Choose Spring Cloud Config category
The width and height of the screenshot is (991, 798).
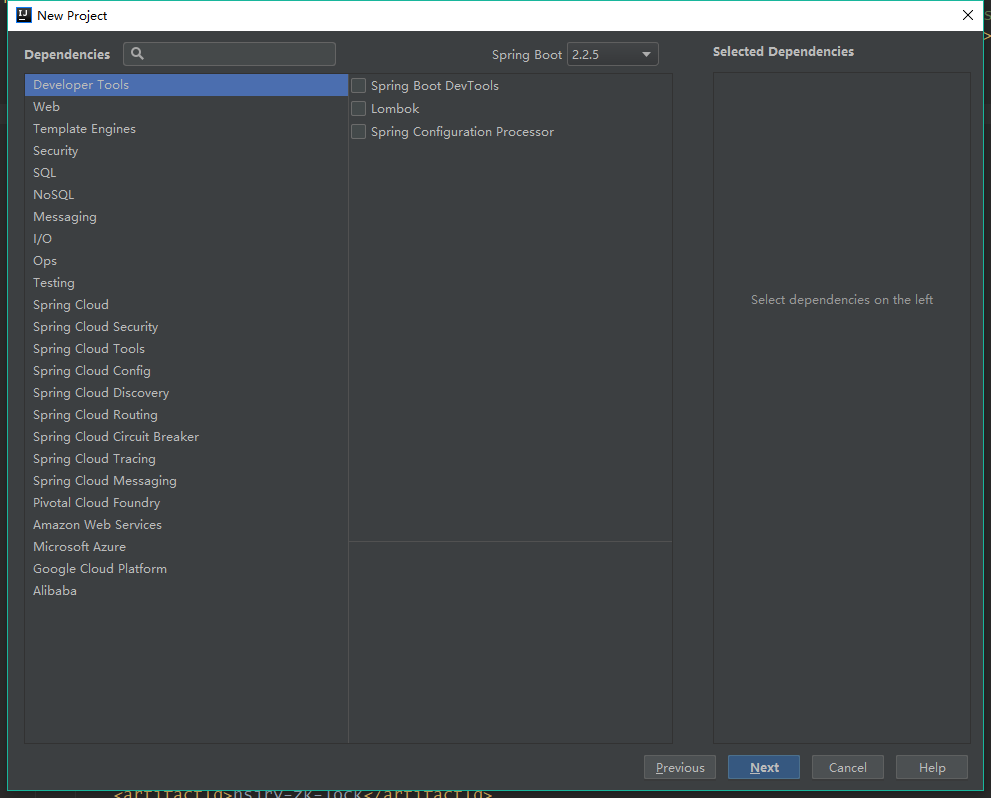[186, 371]
